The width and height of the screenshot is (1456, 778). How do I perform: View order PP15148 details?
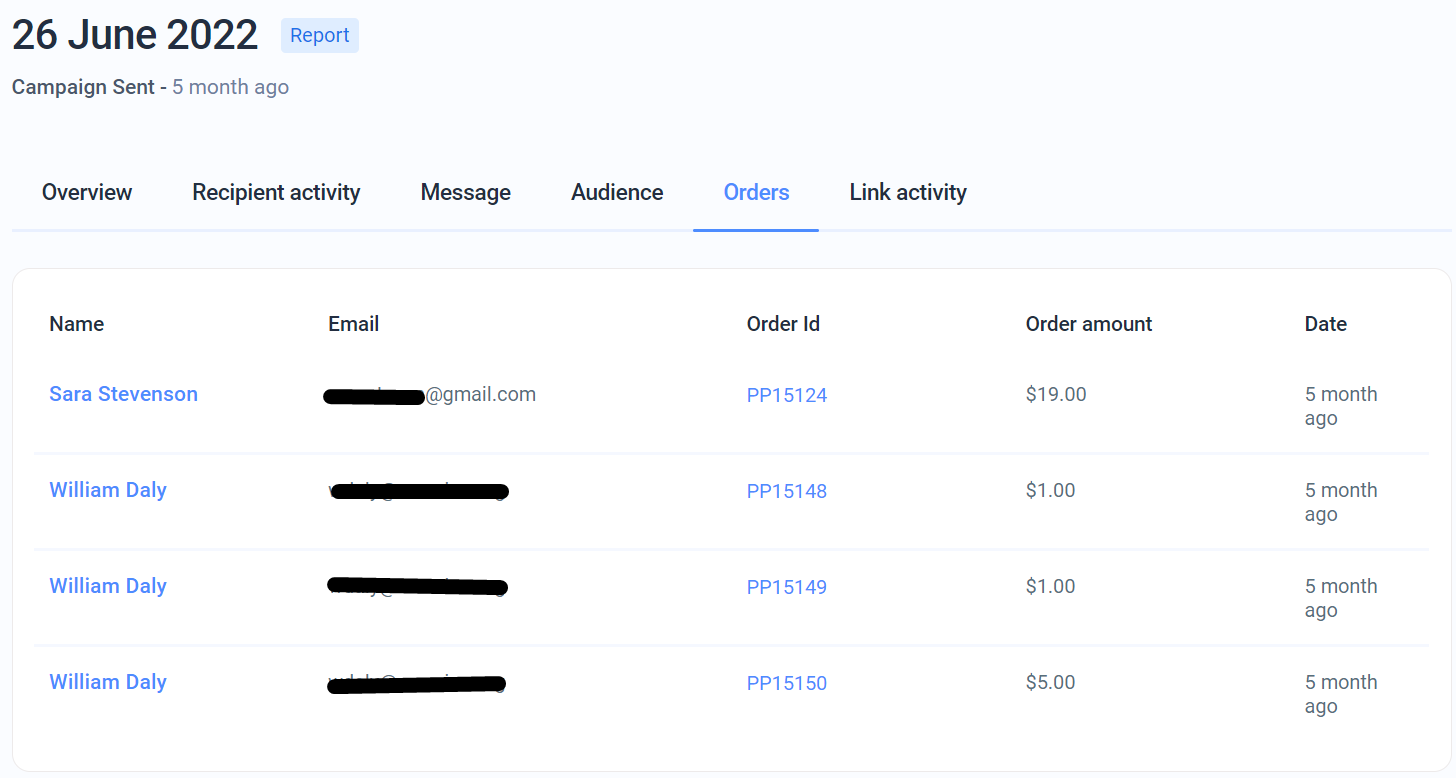[787, 491]
